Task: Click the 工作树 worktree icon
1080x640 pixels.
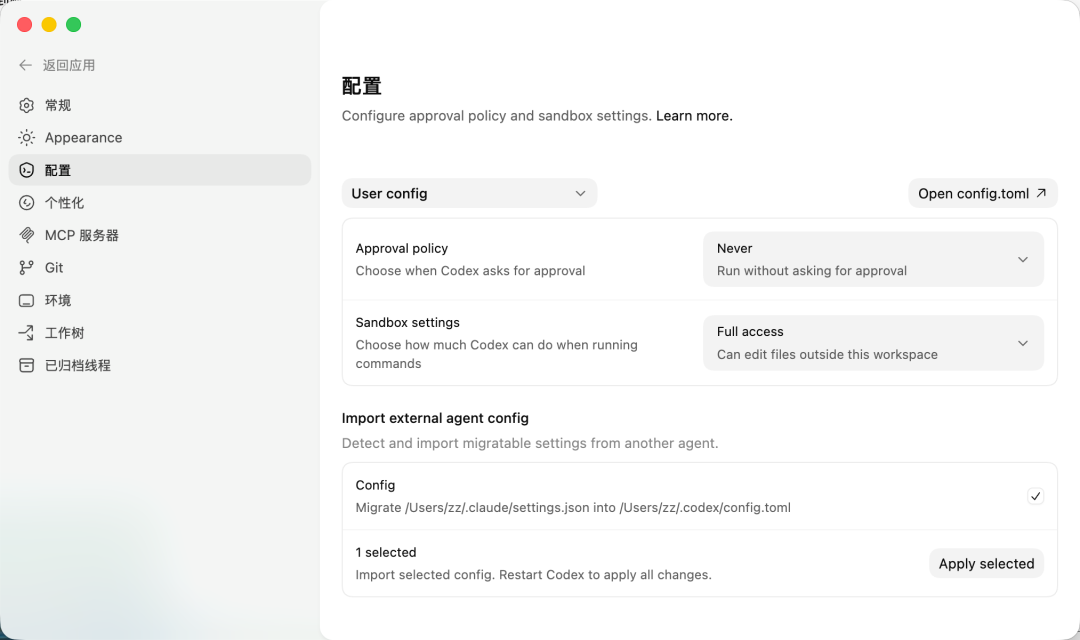Action: click(x=27, y=333)
